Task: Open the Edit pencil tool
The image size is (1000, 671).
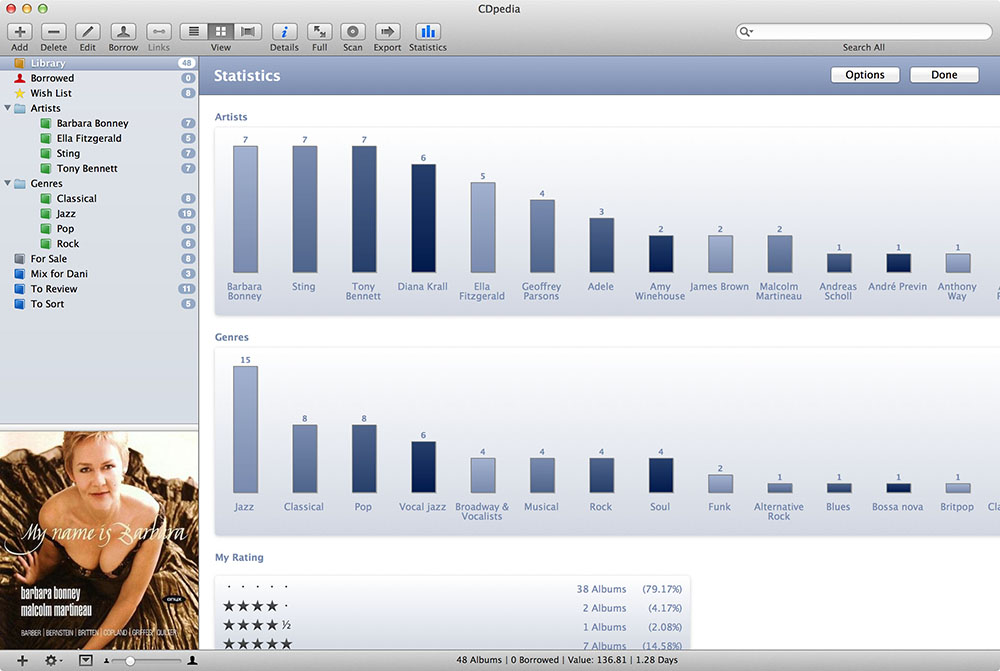Action: (88, 32)
